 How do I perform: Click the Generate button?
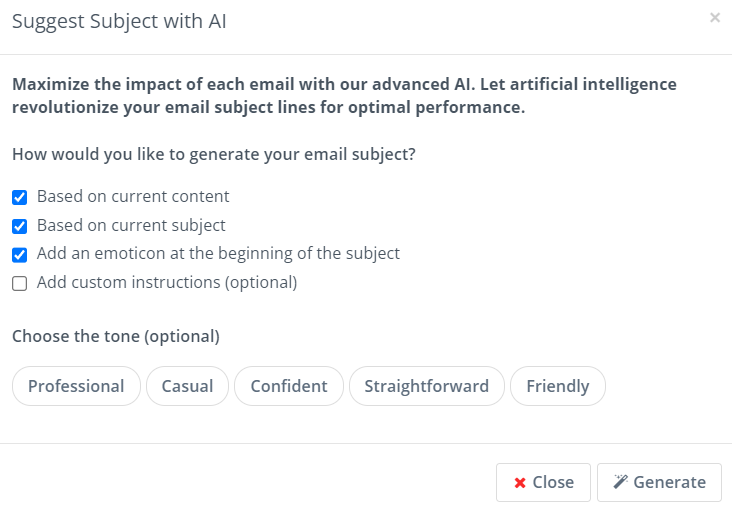tap(659, 482)
